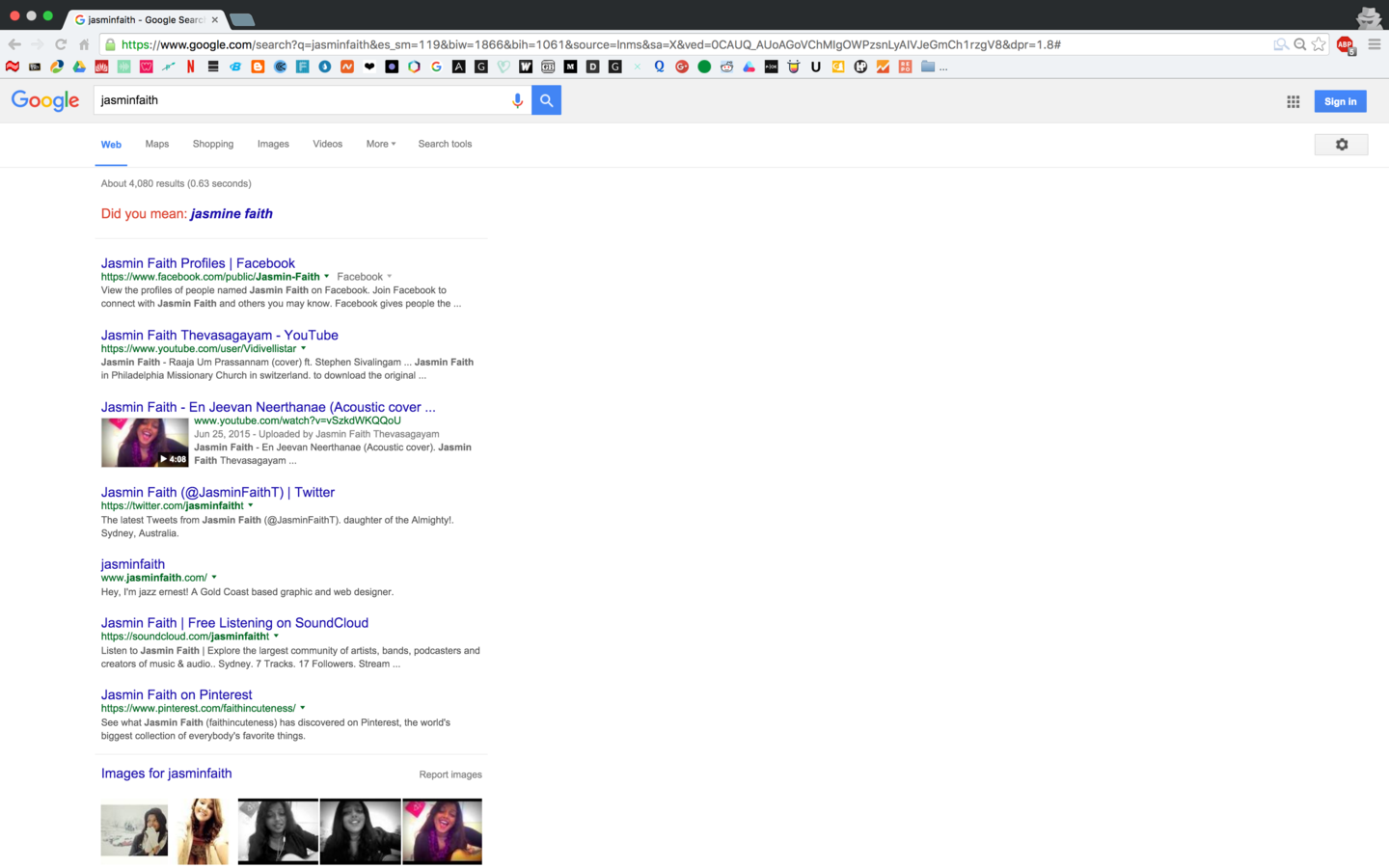Click the incognito spy icon
This screenshot has height=868, width=1389.
coord(1369,16)
